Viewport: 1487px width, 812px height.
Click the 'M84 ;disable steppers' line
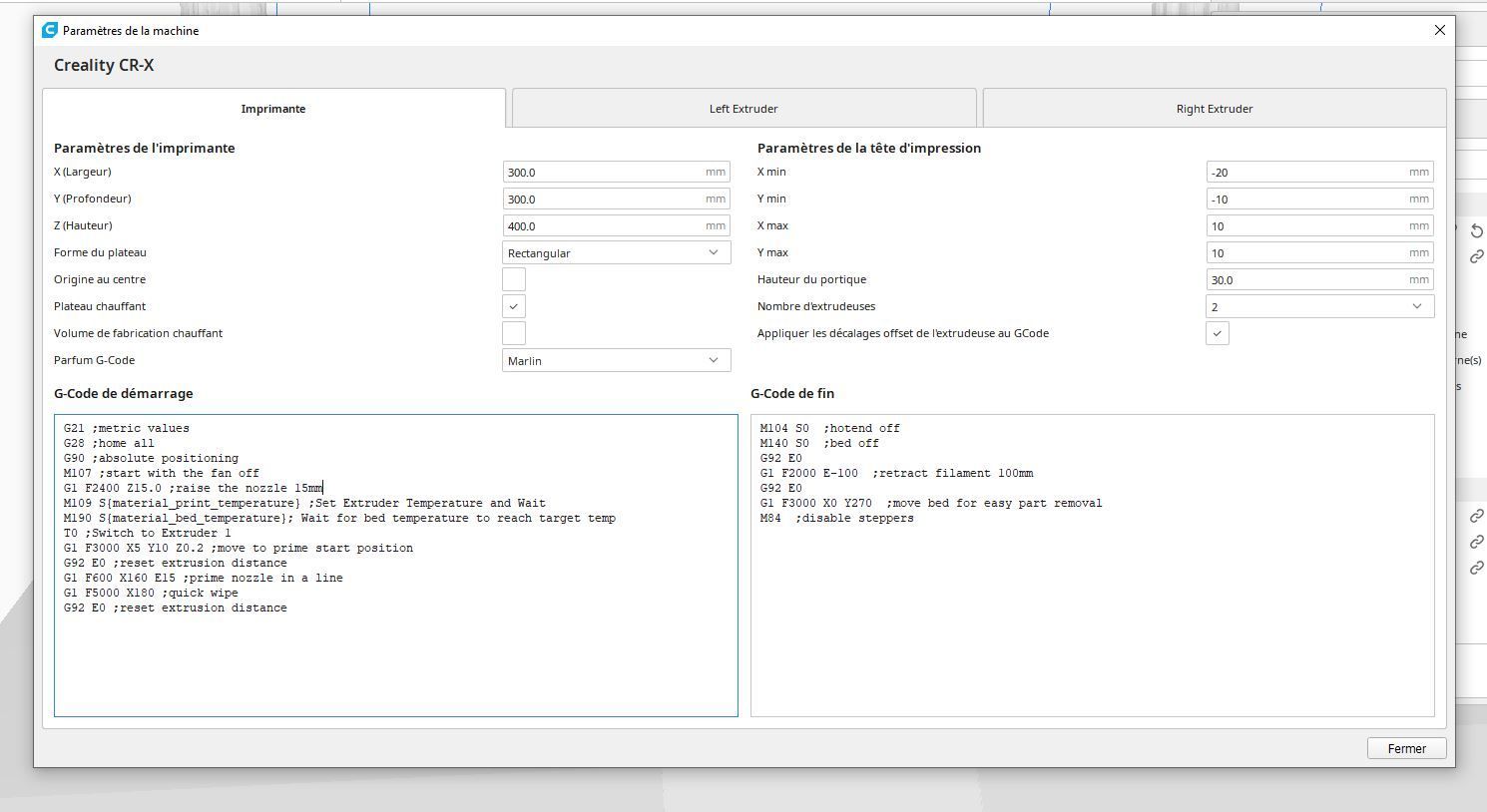tap(836, 518)
